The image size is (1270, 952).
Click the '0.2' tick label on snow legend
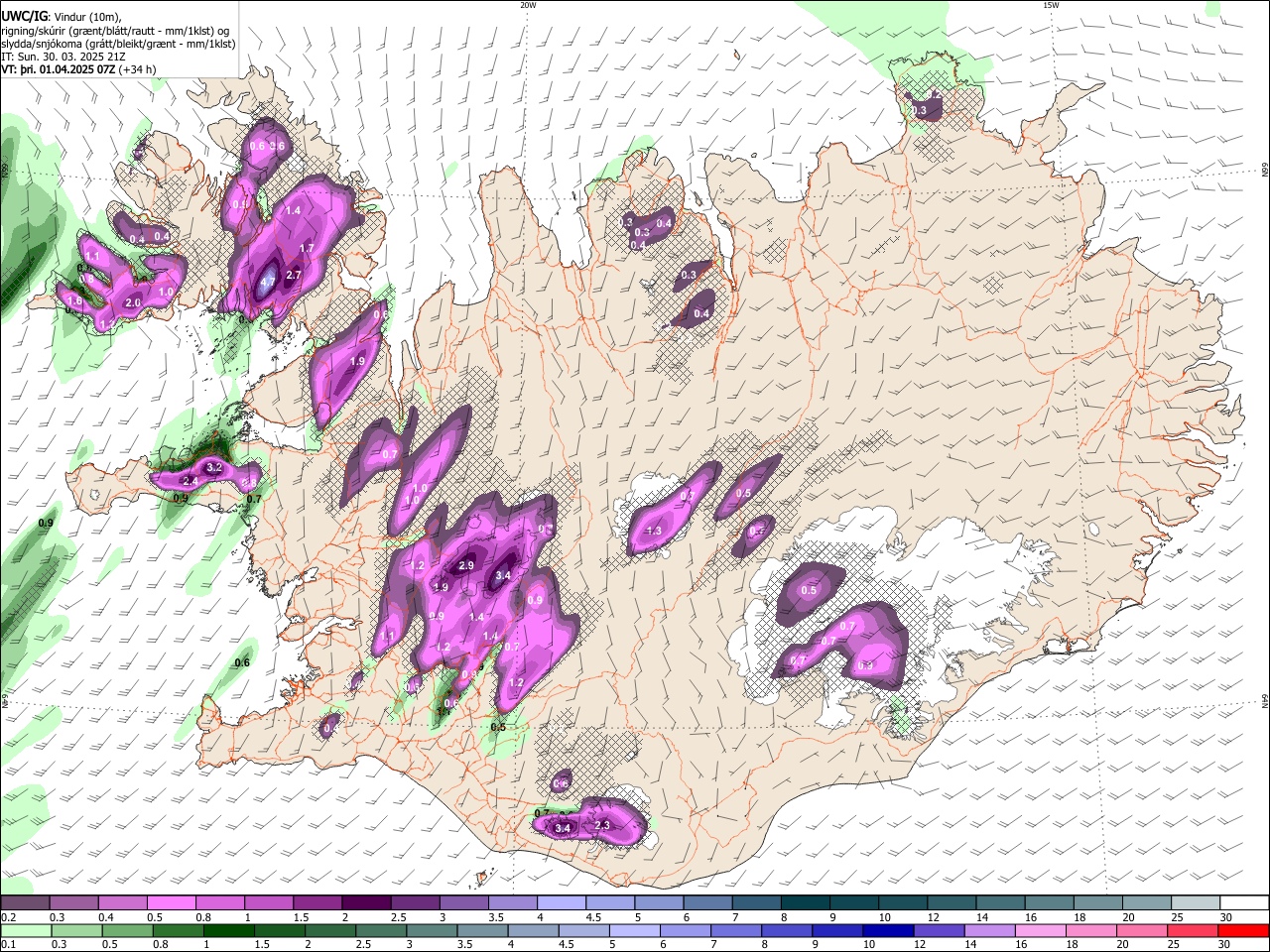coord(7,917)
